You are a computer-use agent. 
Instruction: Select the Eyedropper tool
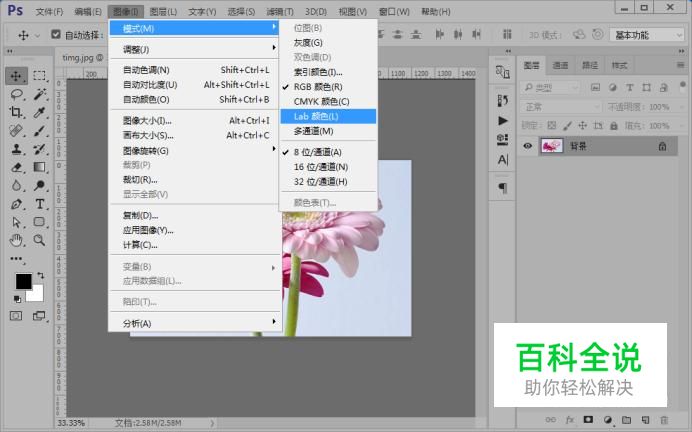pos(40,112)
